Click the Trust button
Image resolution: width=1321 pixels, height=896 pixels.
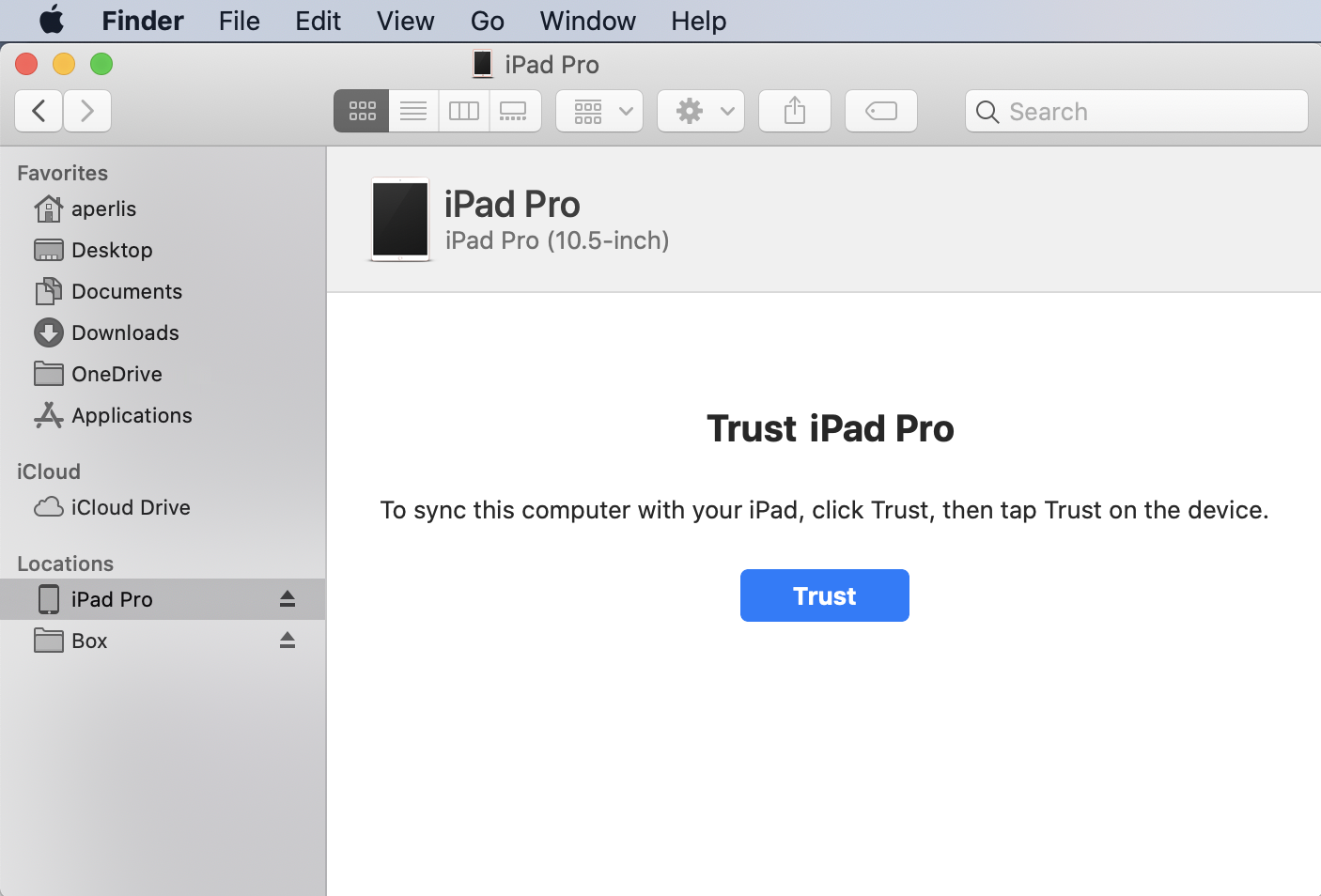[x=824, y=595]
